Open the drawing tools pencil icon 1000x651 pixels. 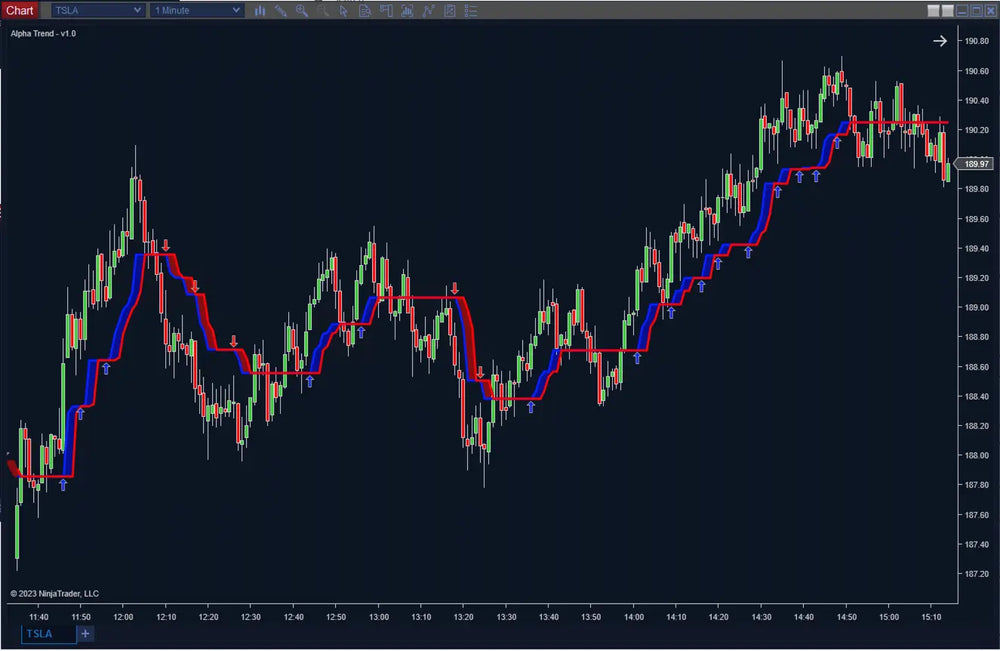click(x=279, y=10)
